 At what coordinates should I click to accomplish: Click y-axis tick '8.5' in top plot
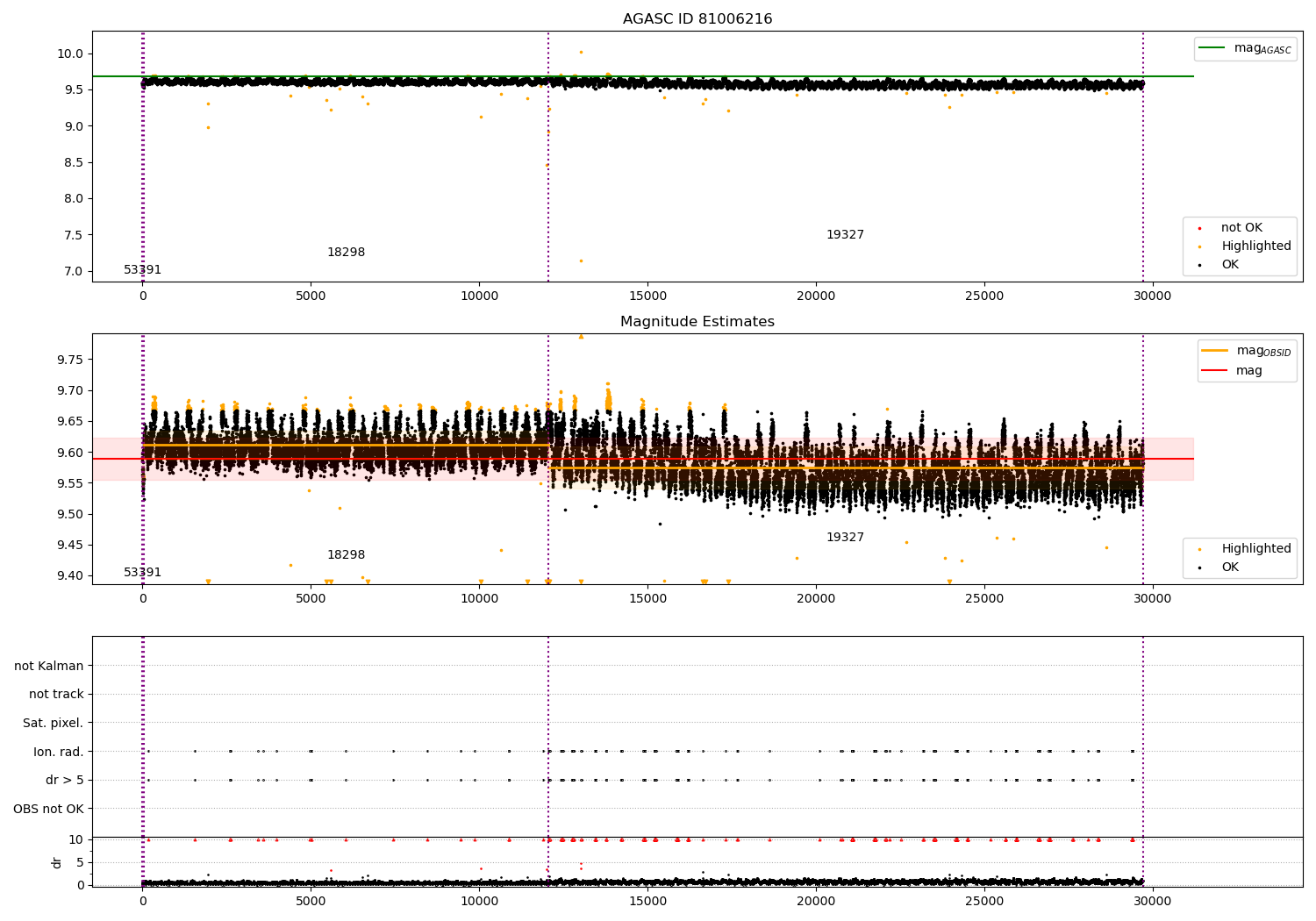click(x=74, y=162)
